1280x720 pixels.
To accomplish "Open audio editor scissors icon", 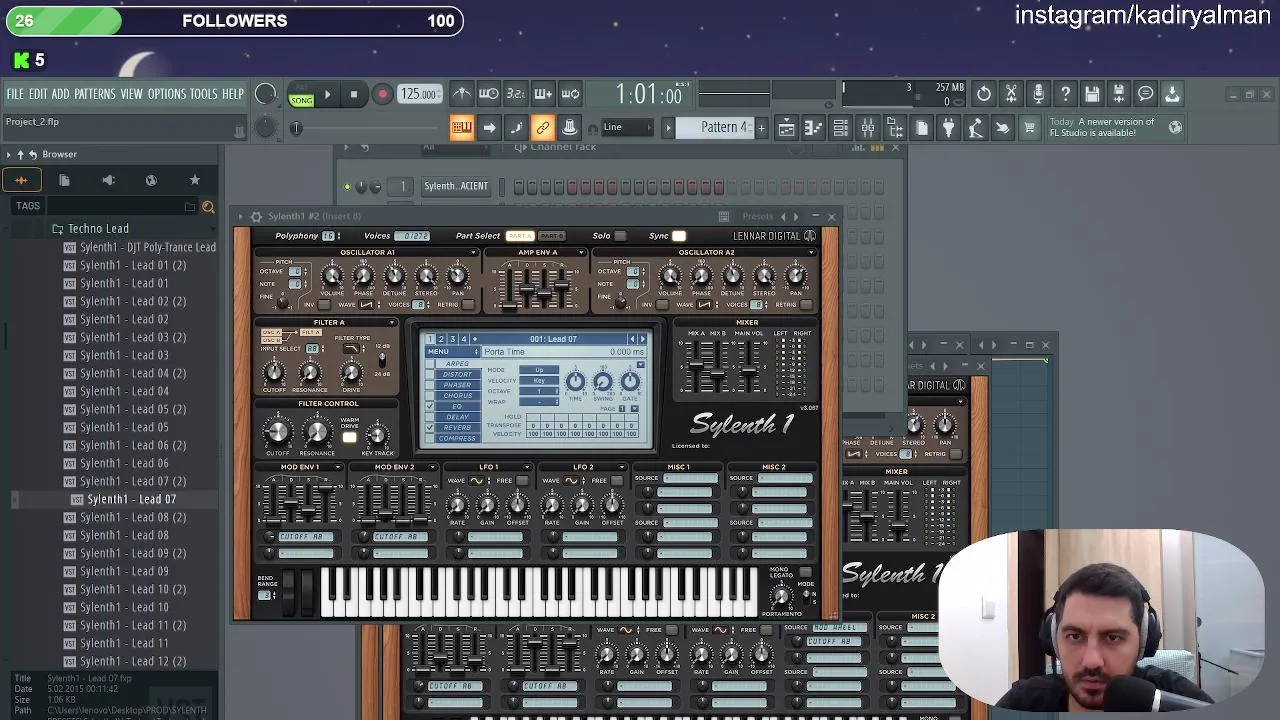I will pyautogui.click(x=1011, y=94).
